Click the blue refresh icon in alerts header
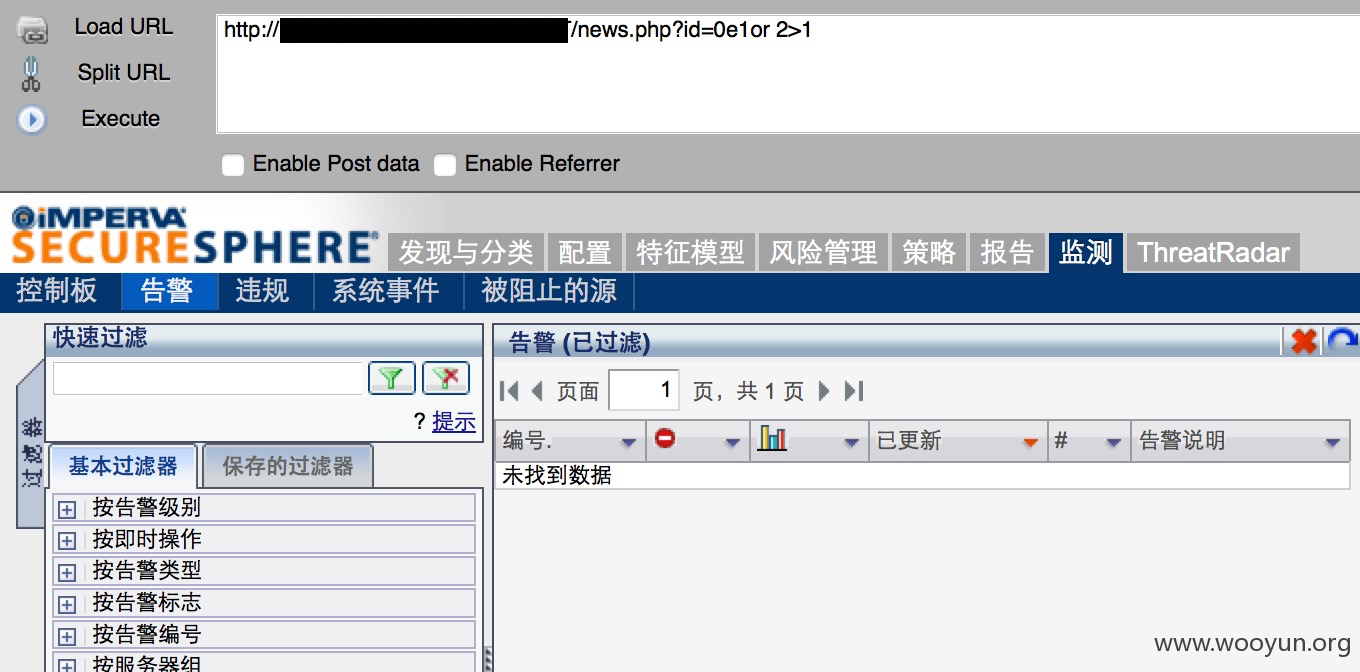This screenshot has width=1360, height=672. (1342, 342)
